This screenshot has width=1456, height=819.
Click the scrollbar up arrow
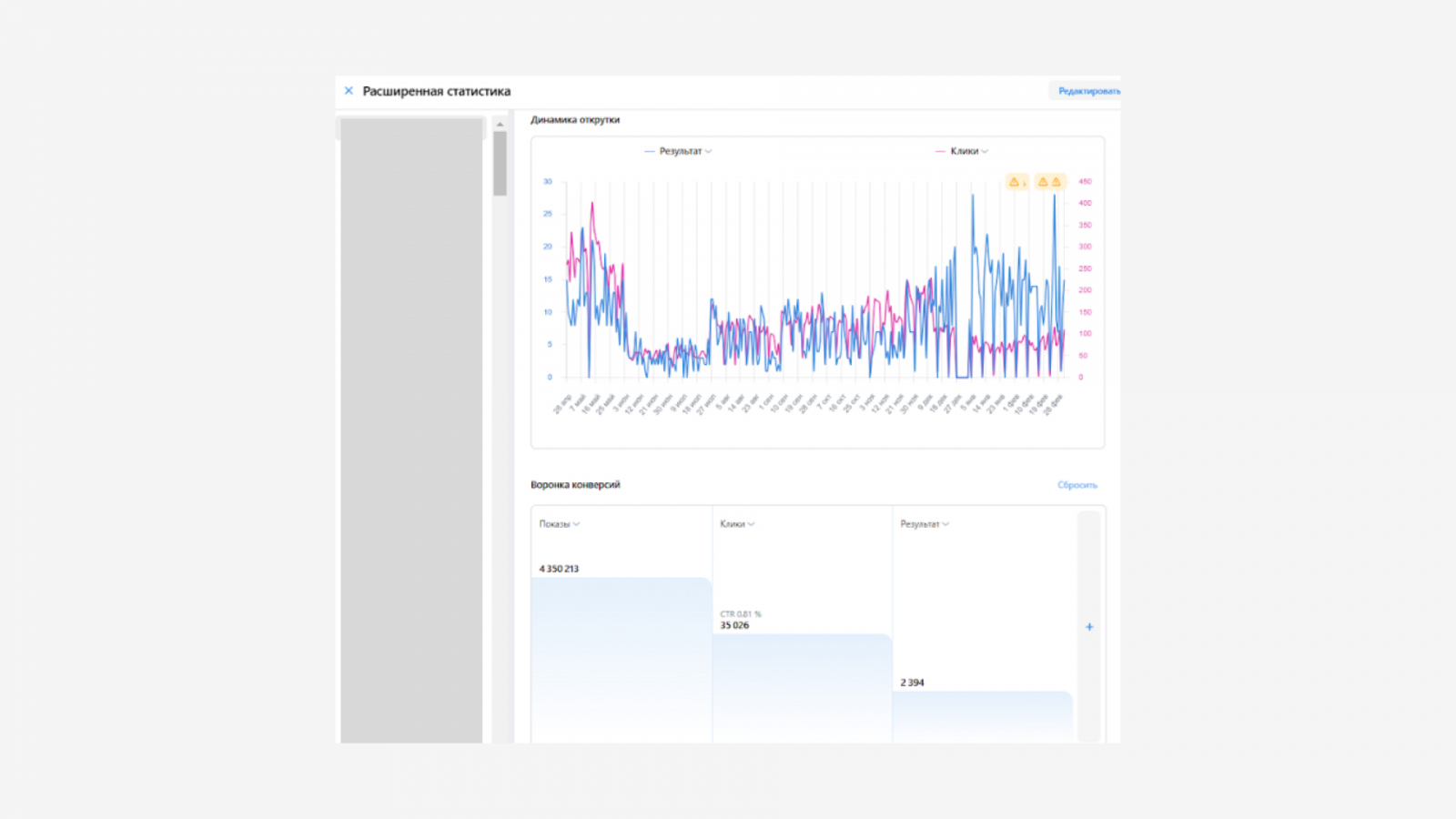pyautogui.click(x=500, y=124)
